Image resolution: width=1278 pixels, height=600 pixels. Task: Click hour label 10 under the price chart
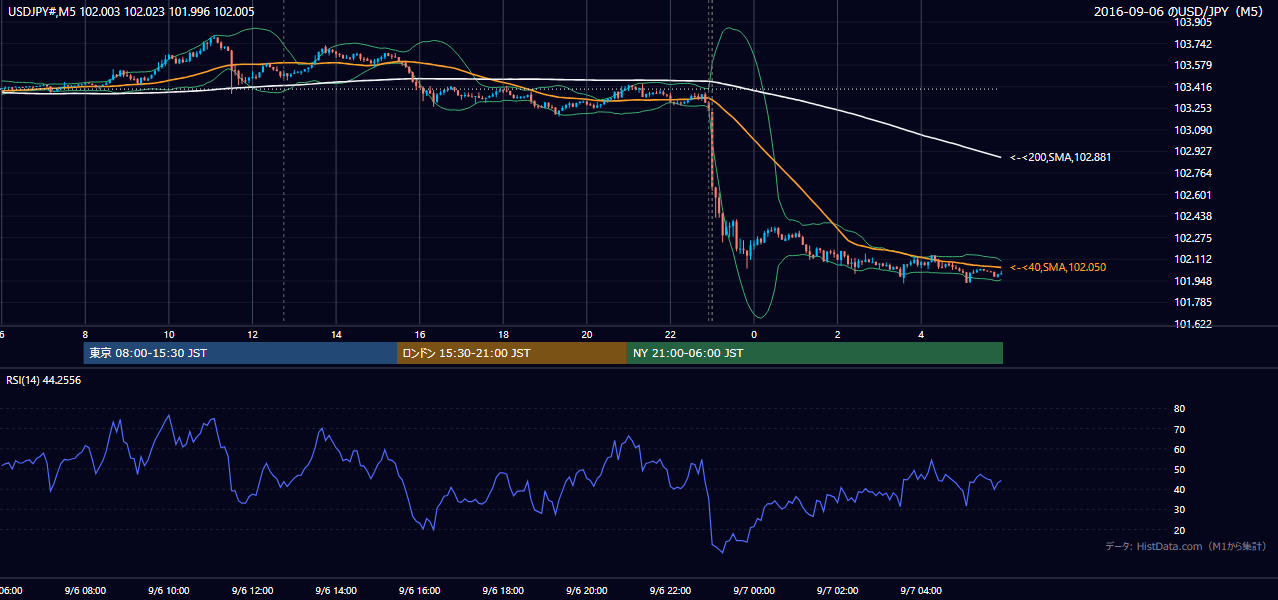click(169, 334)
